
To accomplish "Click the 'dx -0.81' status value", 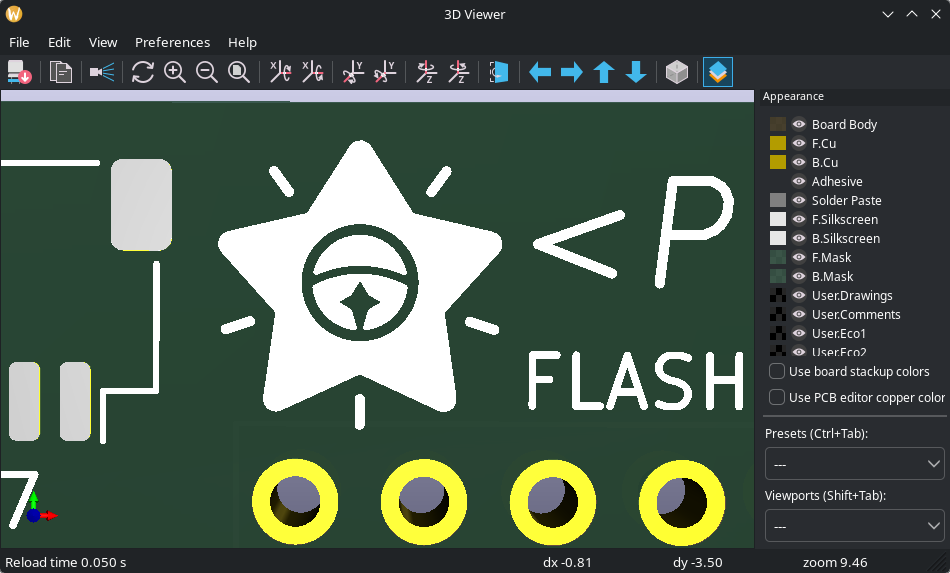I will (x=567, y=563).
